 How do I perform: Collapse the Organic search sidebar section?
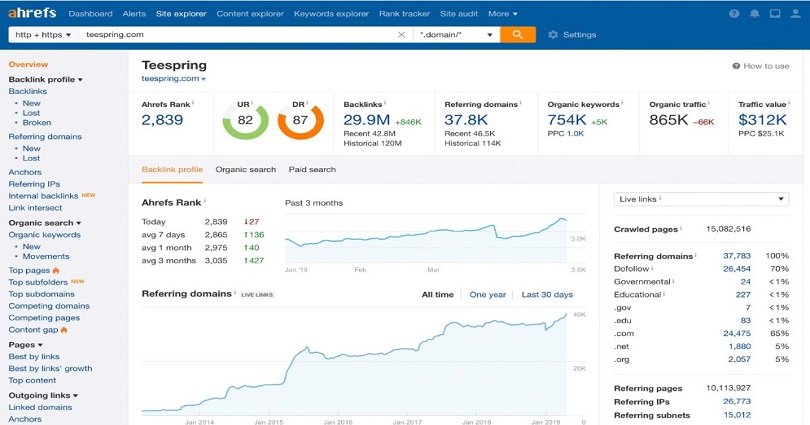point(45,223)
